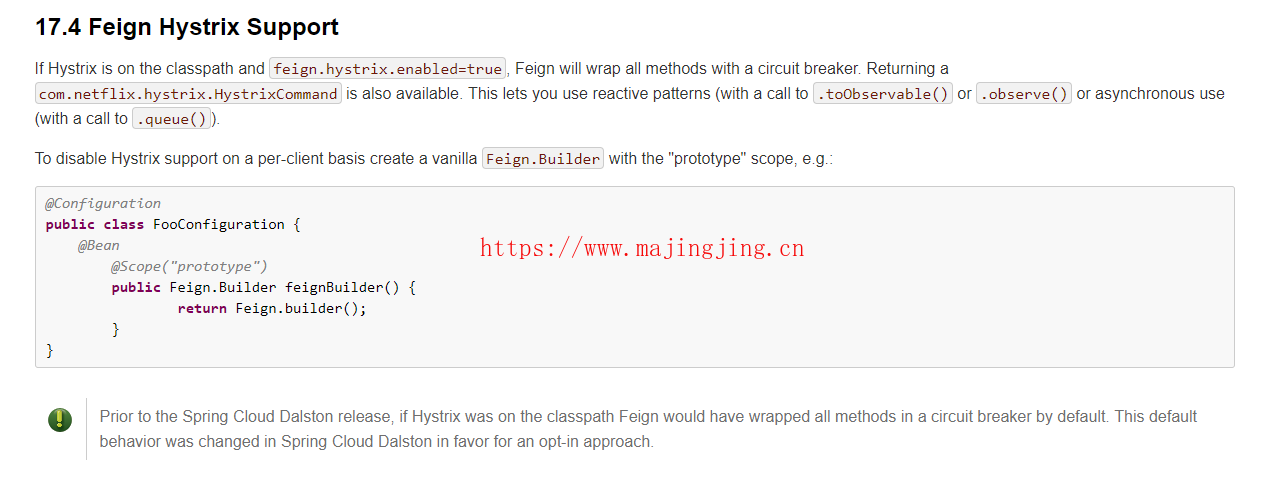The image size is (1267, 480).
Task: Click the paragraph about disabling Hystrix support
Action: [434, 159]
